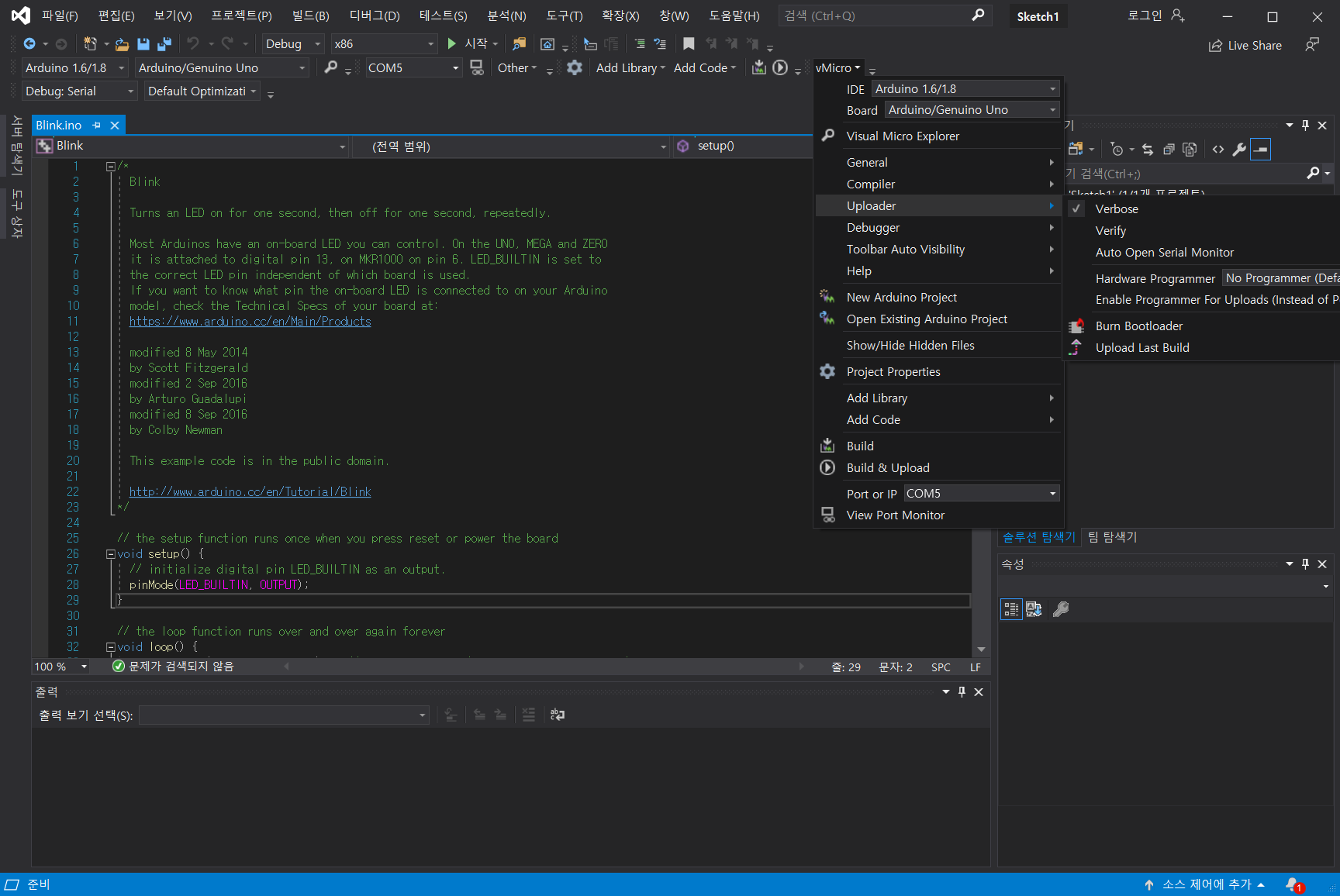Open Hardware Programmer No Programmer dropdown
1340x896 pixels.
click(1280, 278)
